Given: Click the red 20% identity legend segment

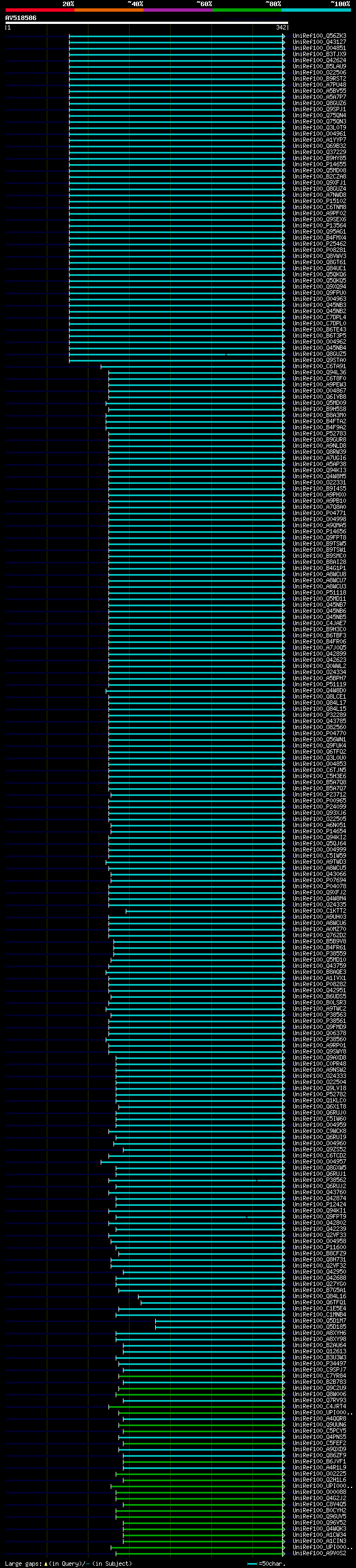Looking at the screenshot, I should coord(39,10).
